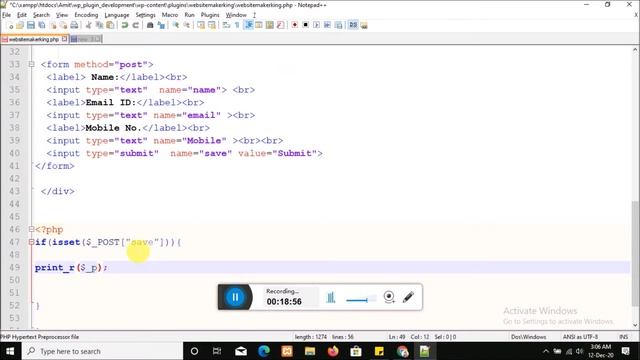Click the Save All toolbar icon

(42, 25)
